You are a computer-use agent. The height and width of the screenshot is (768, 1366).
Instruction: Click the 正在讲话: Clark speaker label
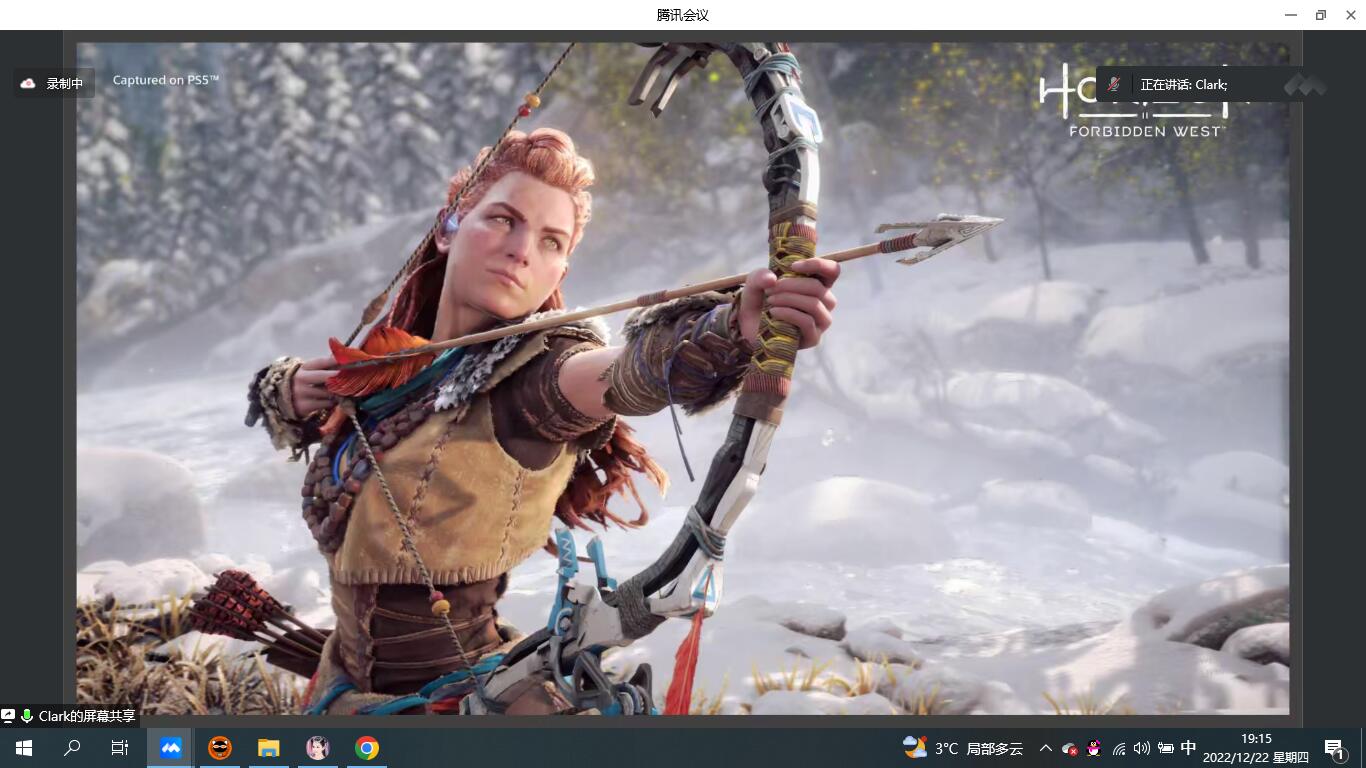click(1183, 85)
